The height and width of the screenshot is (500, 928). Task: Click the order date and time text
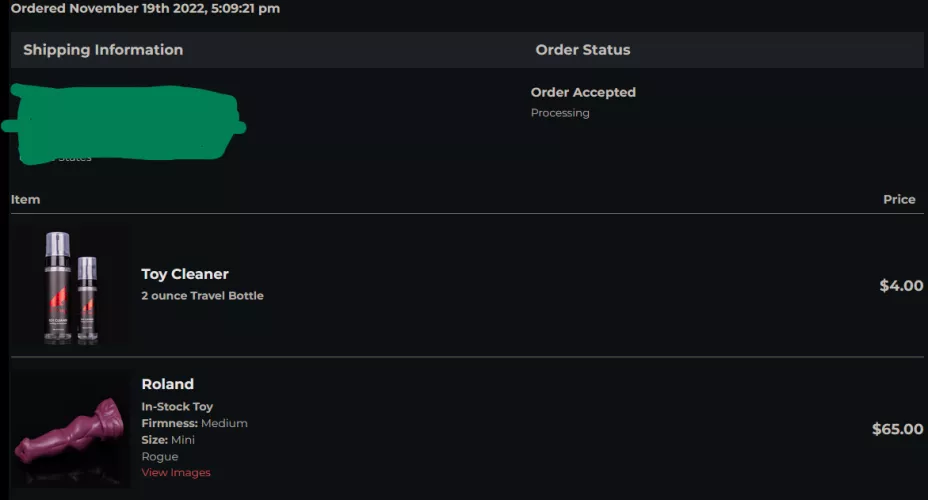click(x=145, y=9)
